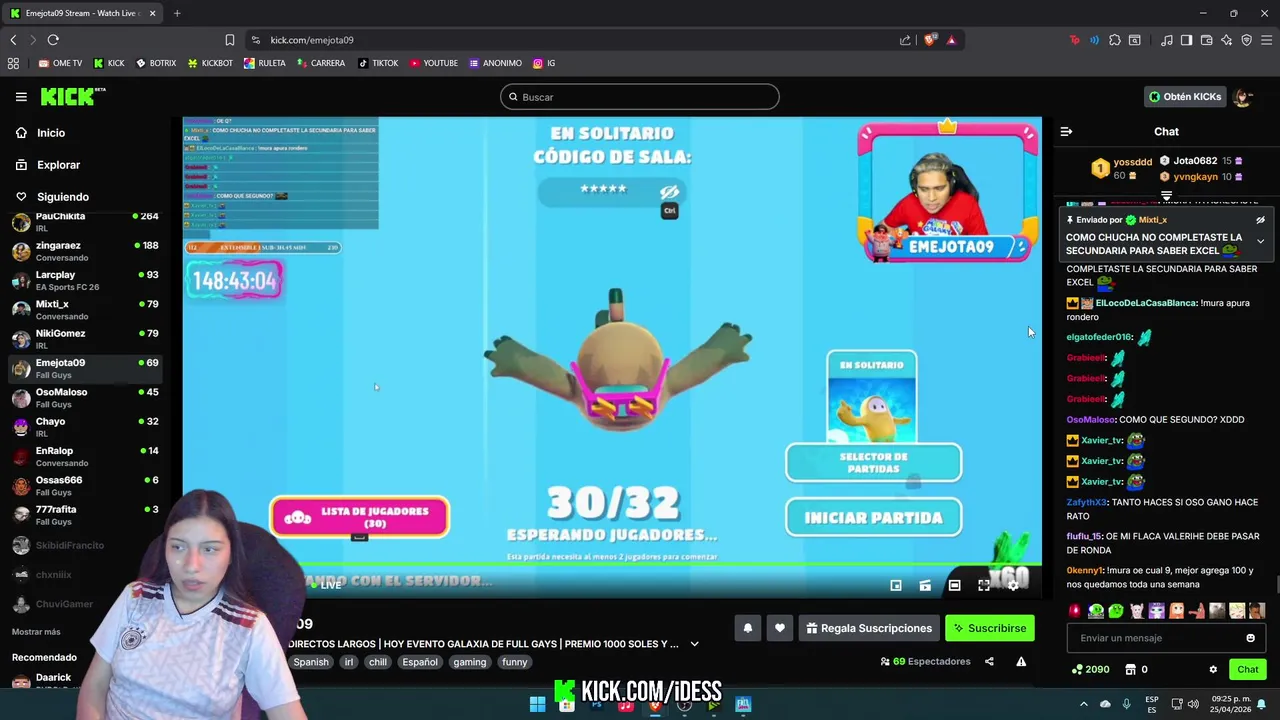Show hidden system tray icons
Screen dimensions: 1280x720
(1083, 704)
